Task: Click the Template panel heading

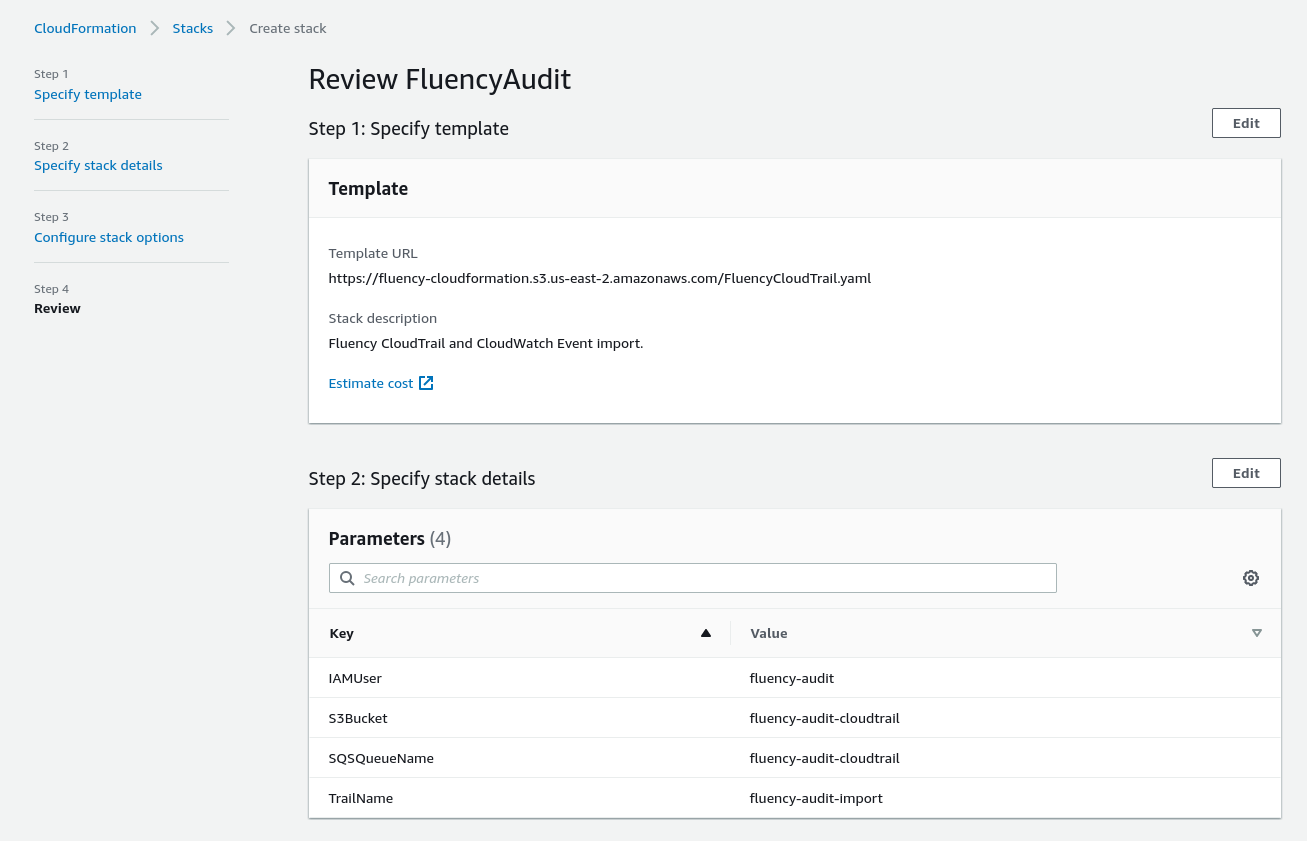Action: [368, 188]
